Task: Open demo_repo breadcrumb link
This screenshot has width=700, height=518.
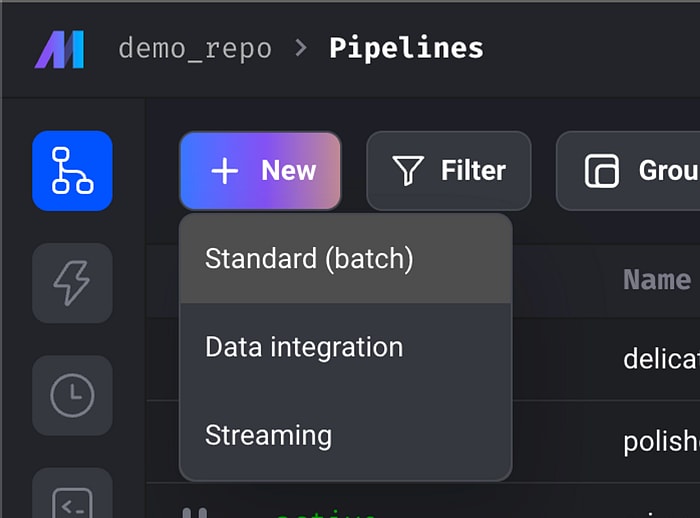Action: pyautogui.click(x=195, y=48)
